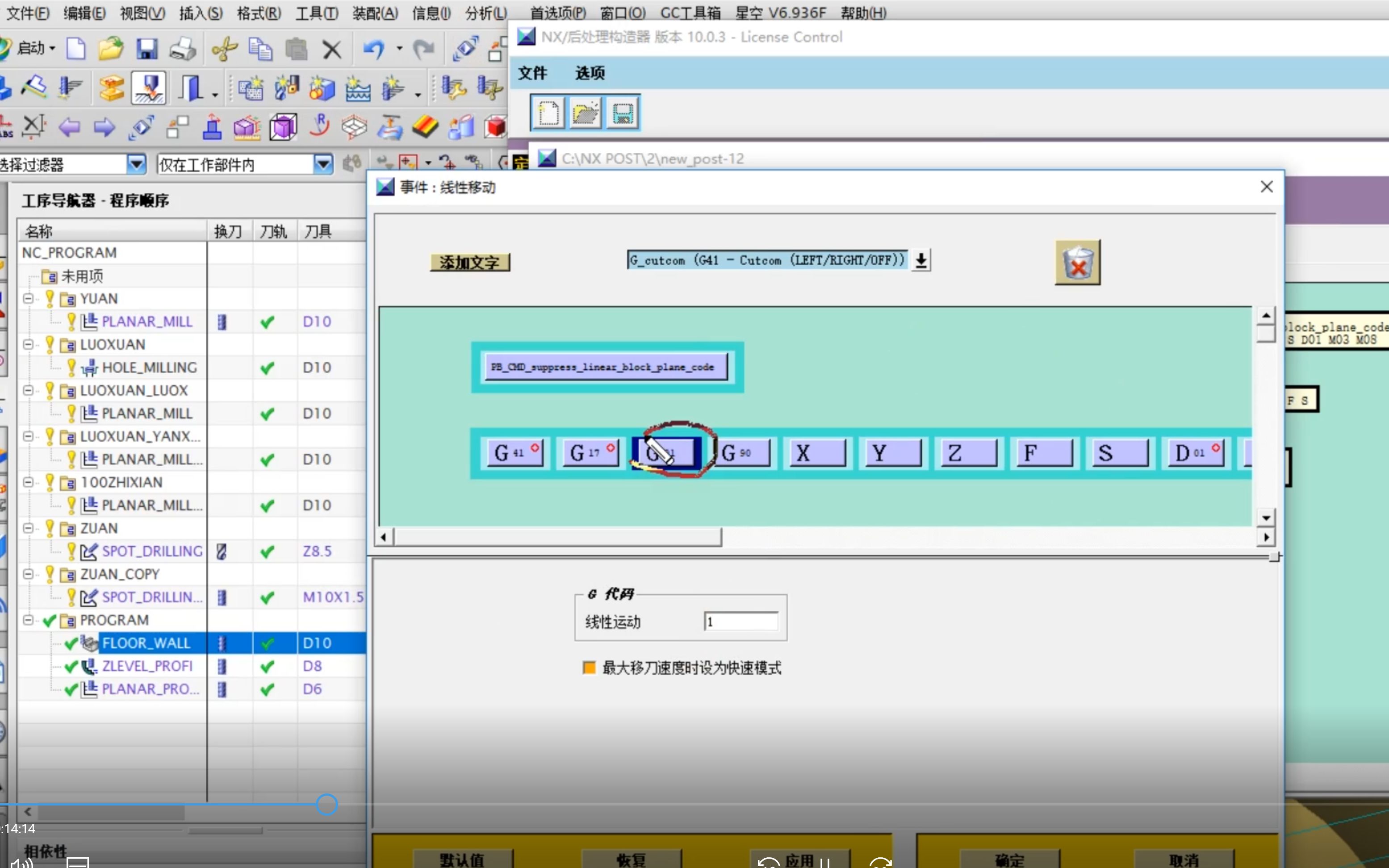Click the print icon in toolbar
Screen dimensions: 1389x868
pyautogui.click(x=183, y=49)
